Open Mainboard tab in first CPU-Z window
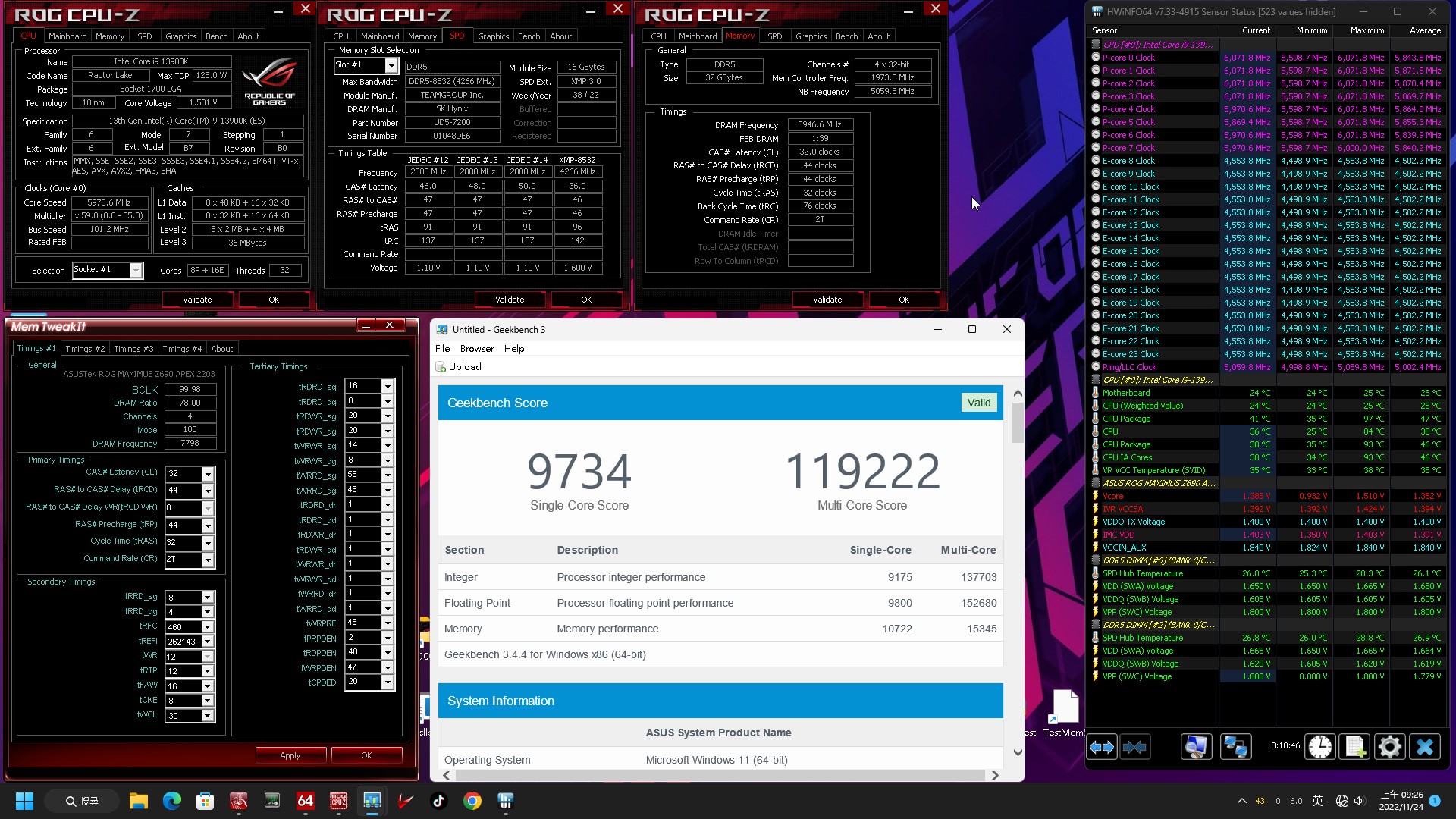1456x819 pixels. [67, 36]
